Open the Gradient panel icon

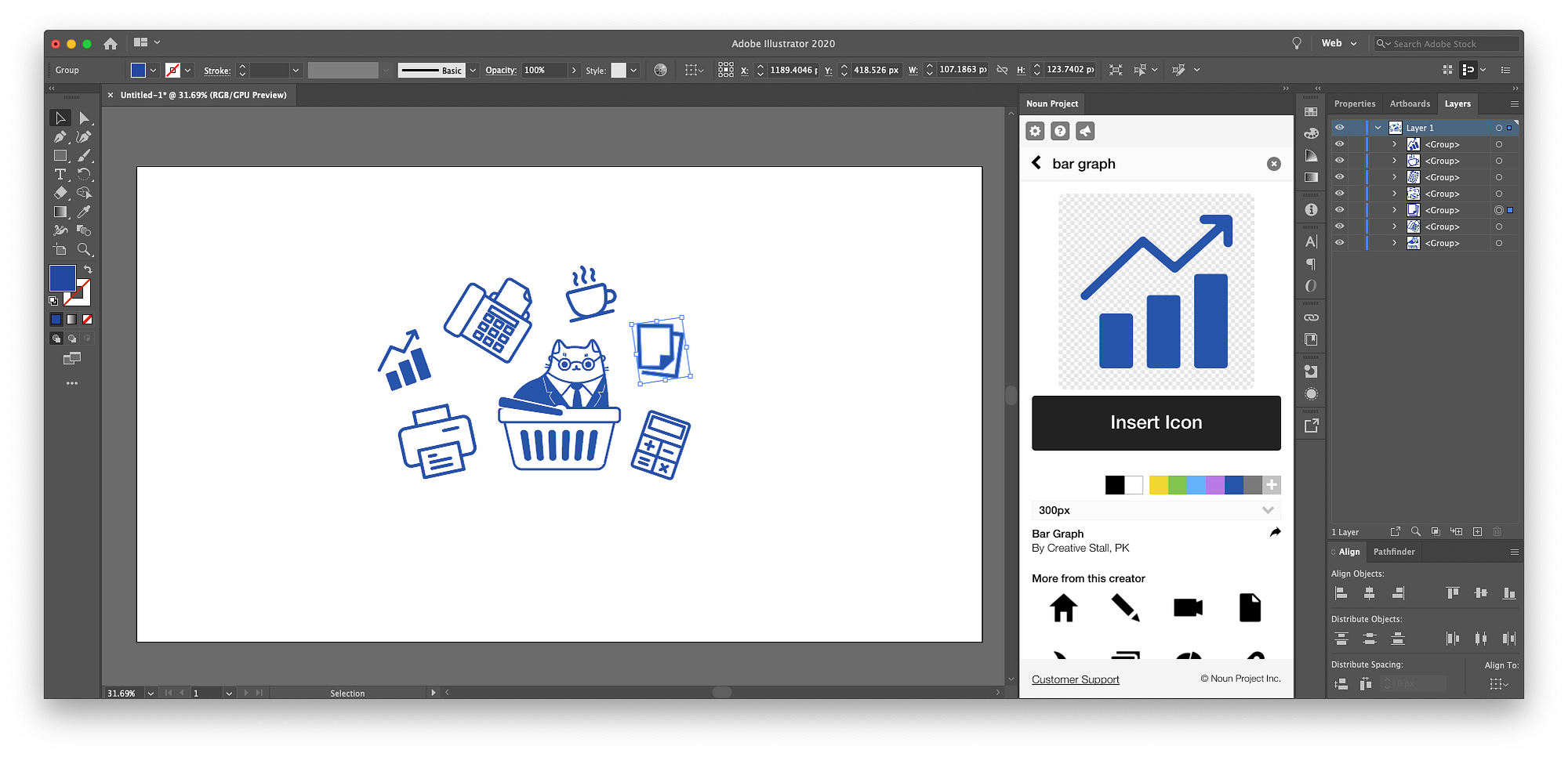(x=1311, y=177)
